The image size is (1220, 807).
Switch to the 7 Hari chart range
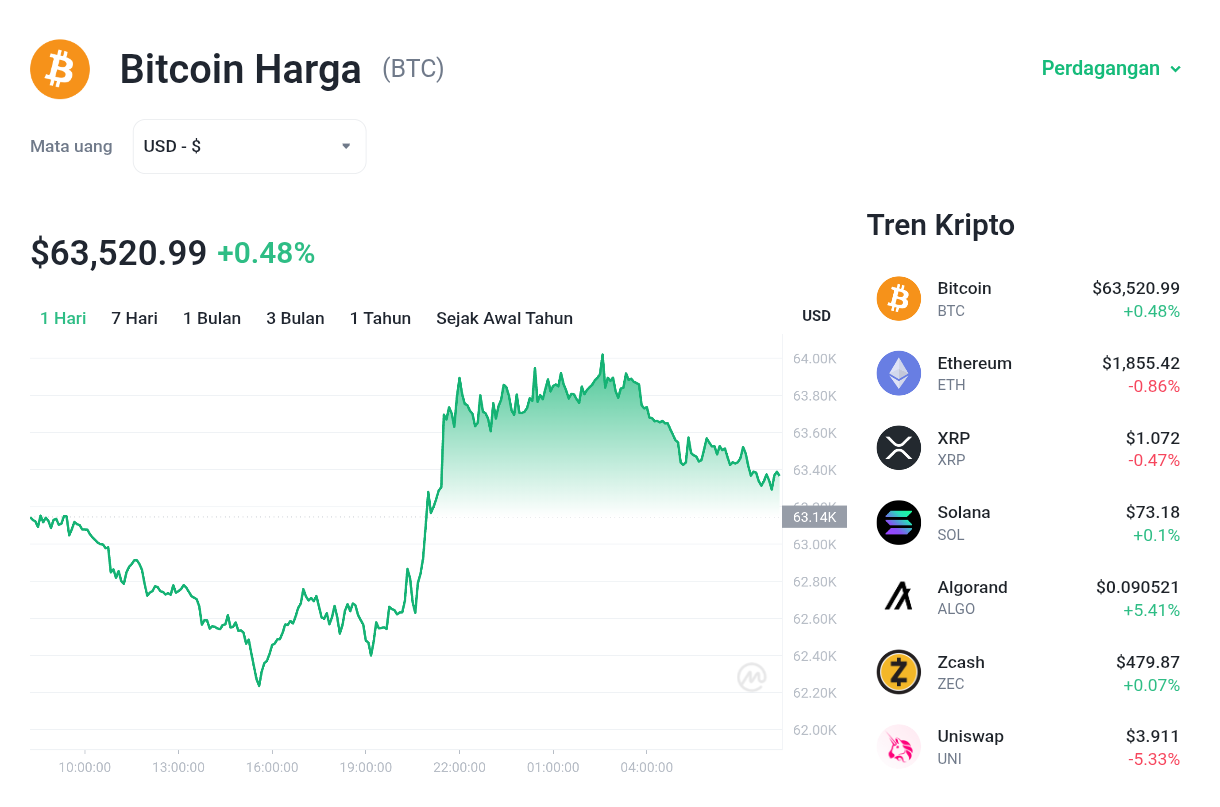[135, 318]
